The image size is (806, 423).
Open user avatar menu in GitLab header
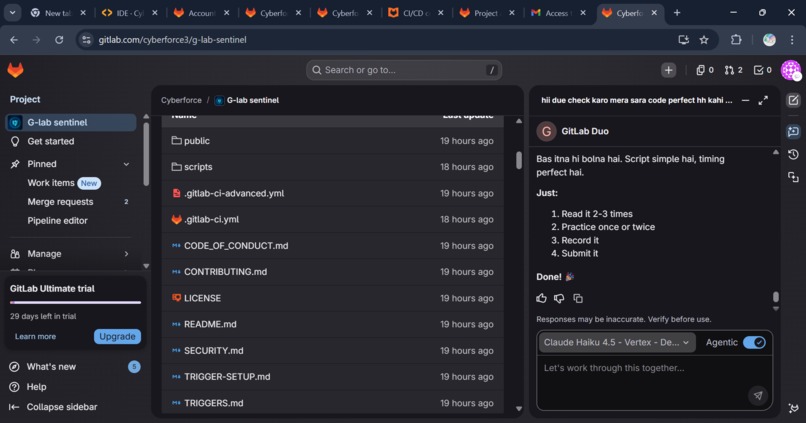coord(791,70)
